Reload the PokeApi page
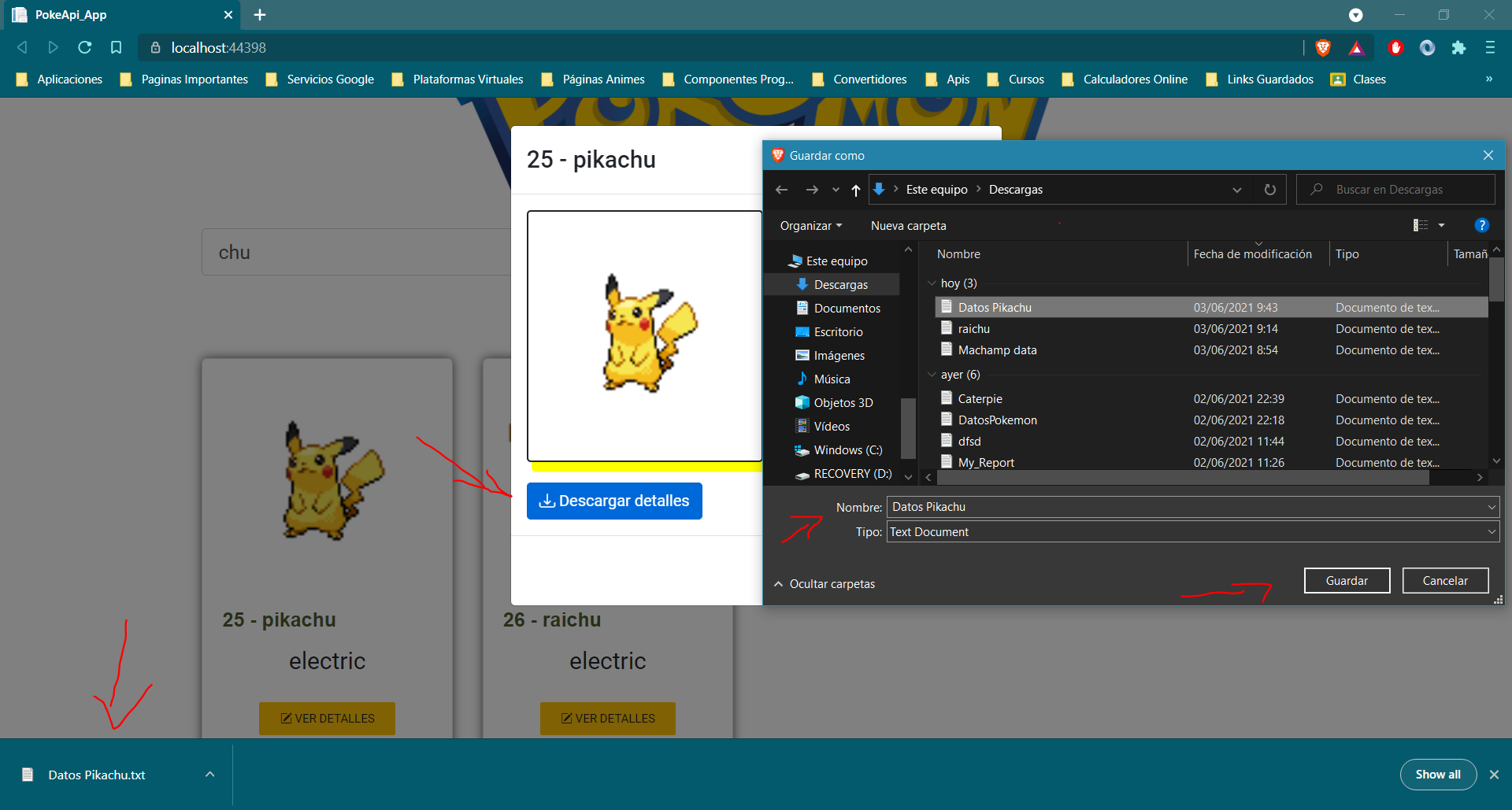The image size is (1512, 810). pos(84,47)
